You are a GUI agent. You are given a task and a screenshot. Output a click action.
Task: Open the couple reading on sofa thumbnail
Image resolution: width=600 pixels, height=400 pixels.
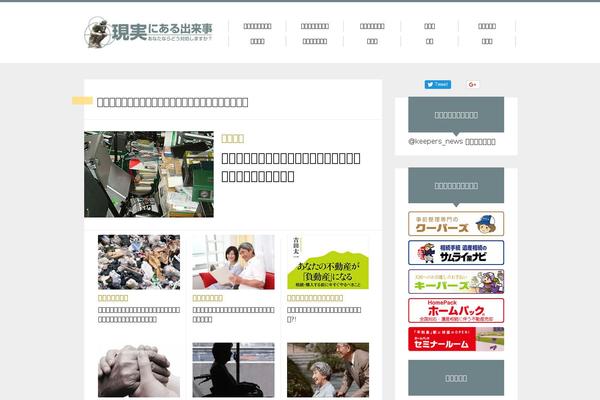233,262
